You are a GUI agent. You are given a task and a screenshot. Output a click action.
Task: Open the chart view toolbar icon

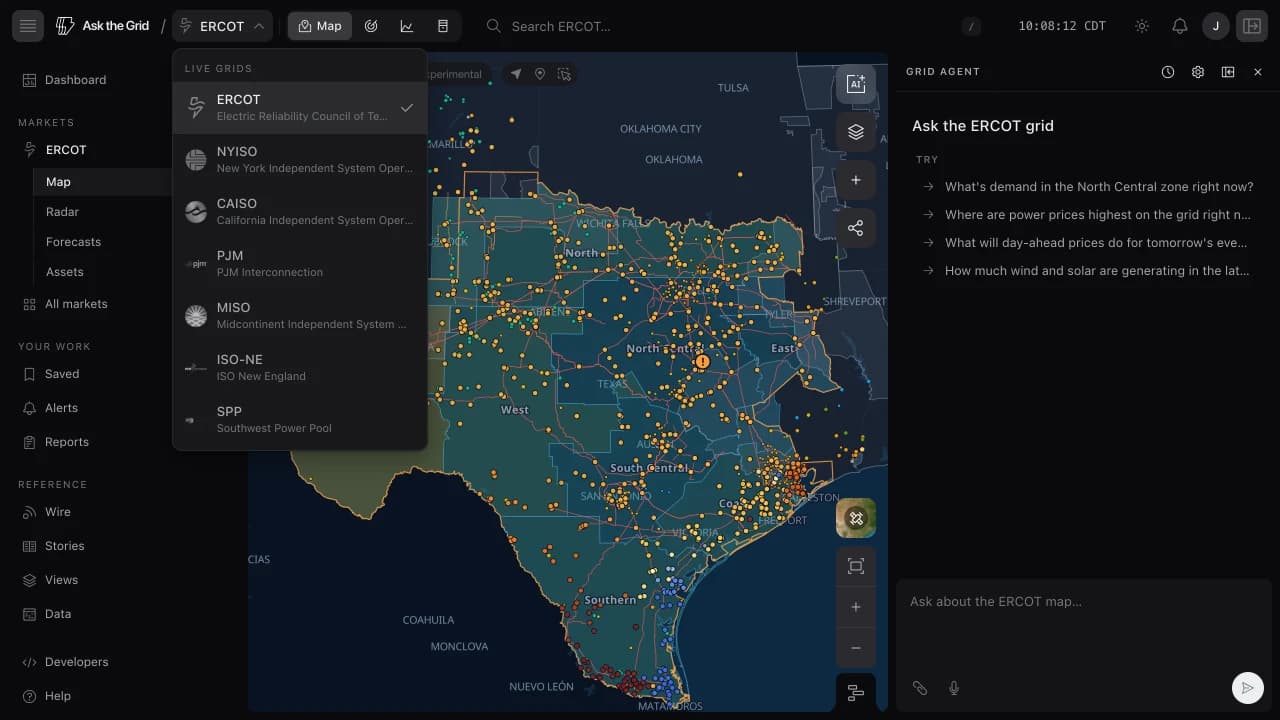click(407, 26)
